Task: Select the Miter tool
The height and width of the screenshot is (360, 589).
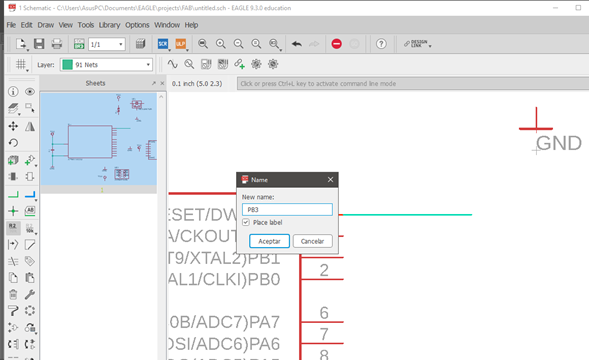Action: [x=30, y=245]
